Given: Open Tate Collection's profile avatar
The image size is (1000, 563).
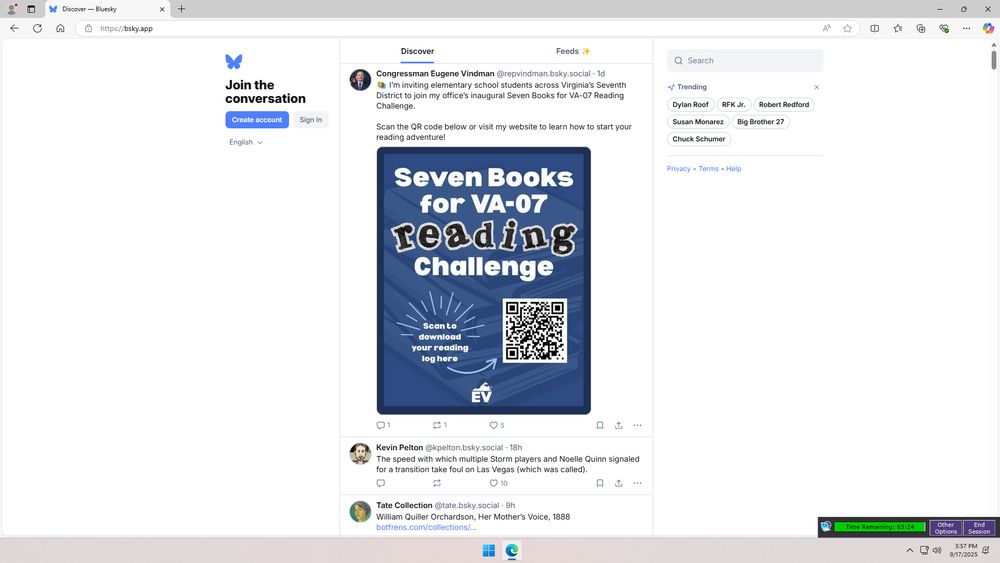Looking at the screenshot, I should point(360,511).
